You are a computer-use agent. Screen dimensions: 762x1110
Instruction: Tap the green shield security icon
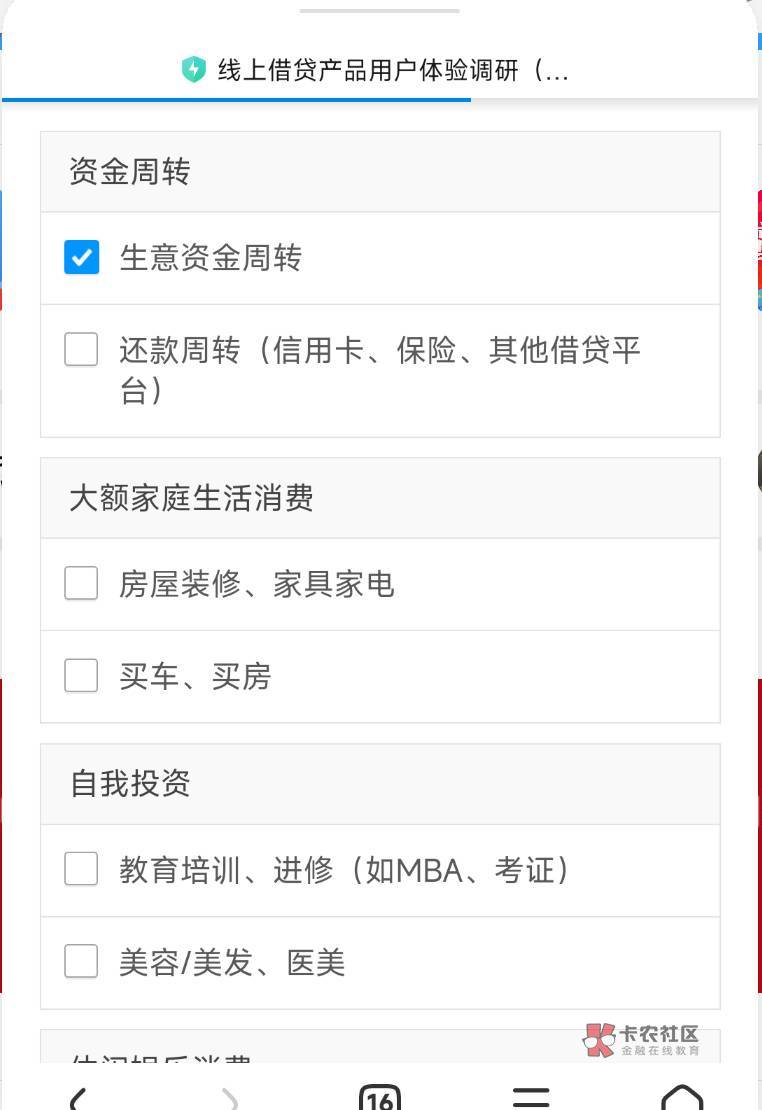(x=193, y=70)
